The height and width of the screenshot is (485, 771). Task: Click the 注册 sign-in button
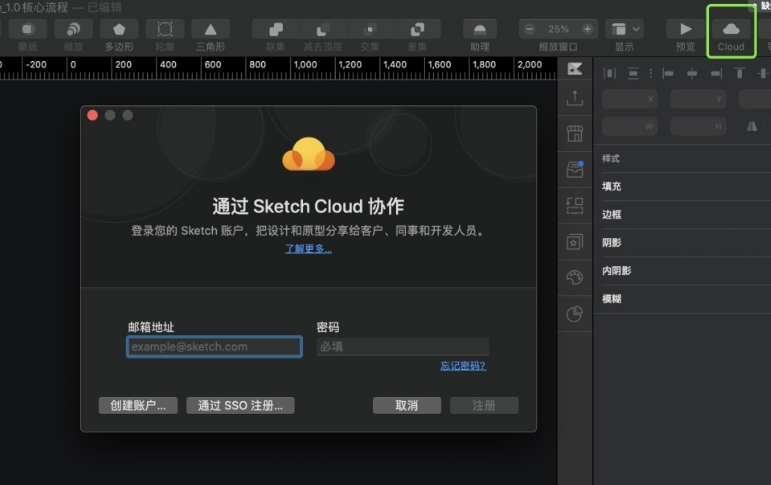coord(484,405)
